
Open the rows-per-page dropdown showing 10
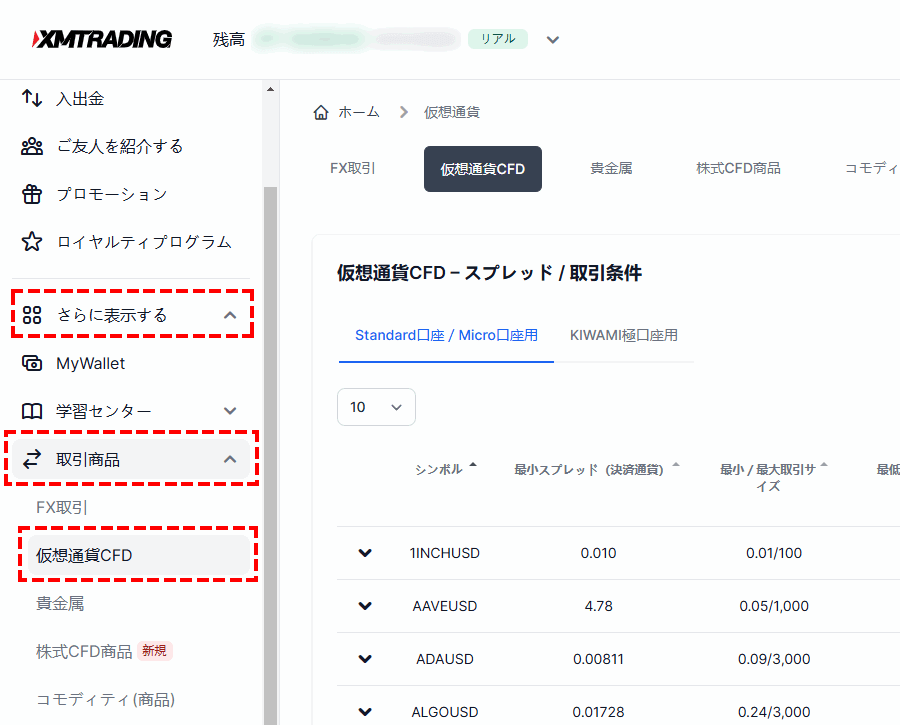click(376, 407)
